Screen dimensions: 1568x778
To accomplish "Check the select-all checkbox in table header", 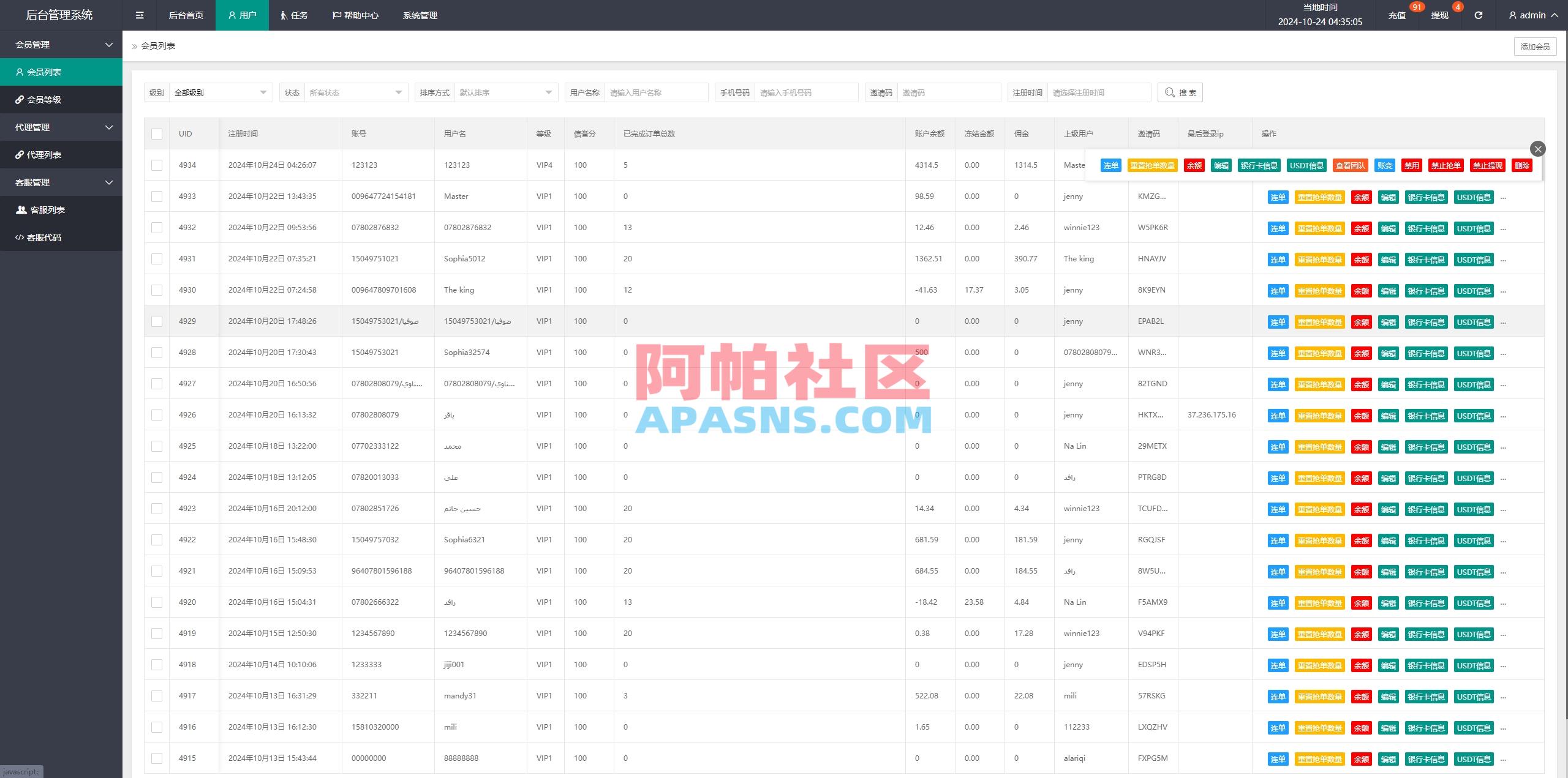I will tap(156, 133).
